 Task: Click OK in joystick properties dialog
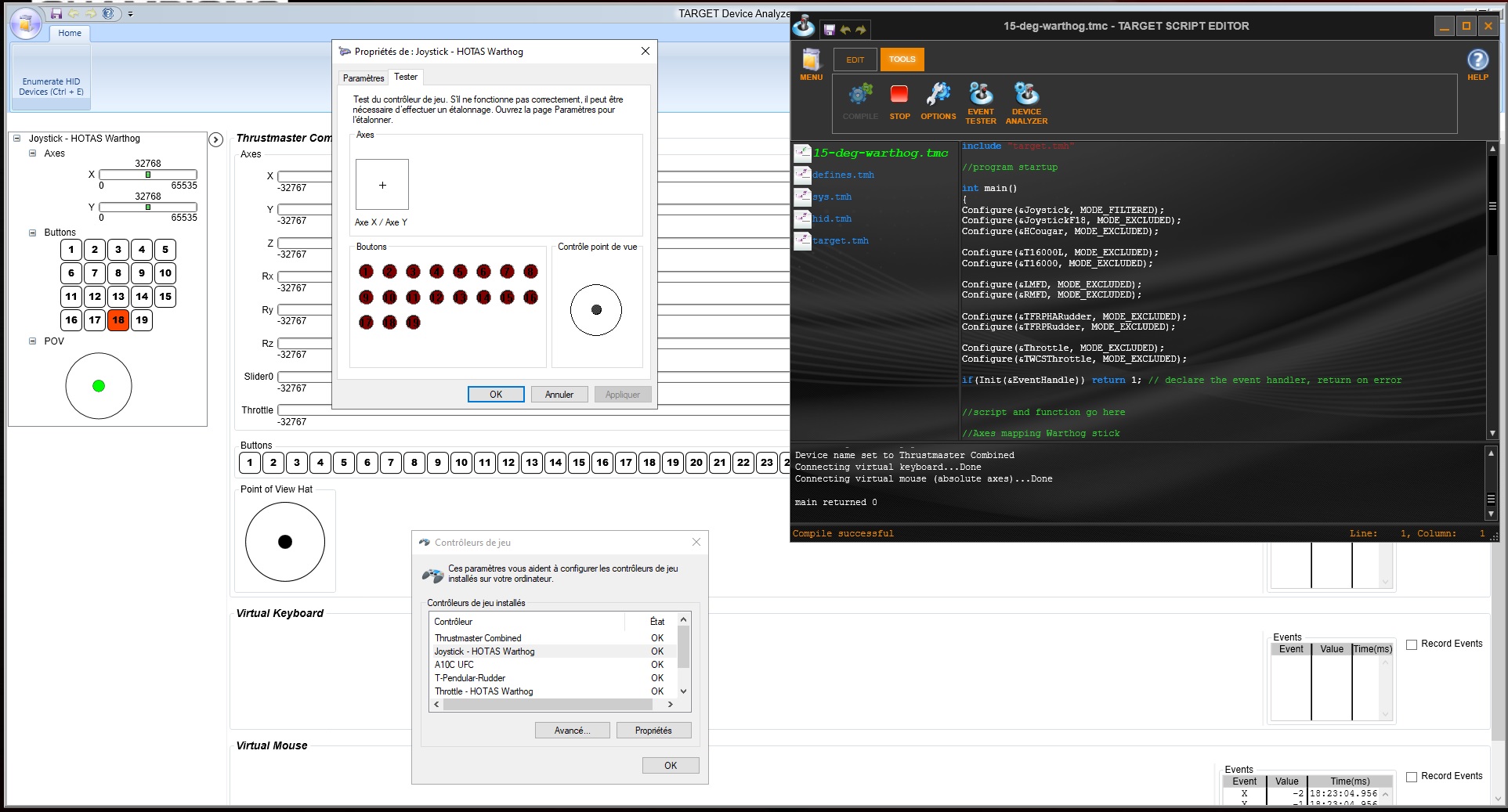[x=496, y=395]
